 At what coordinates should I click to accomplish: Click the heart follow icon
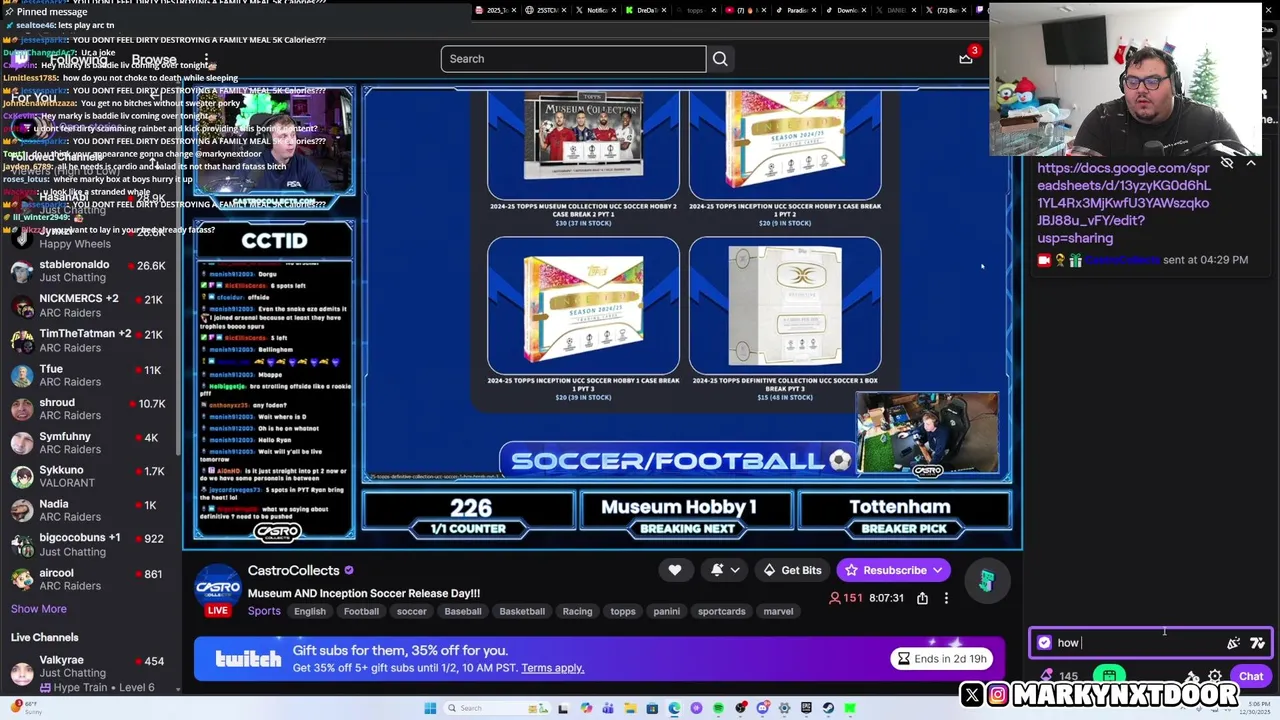coord(675,570)
